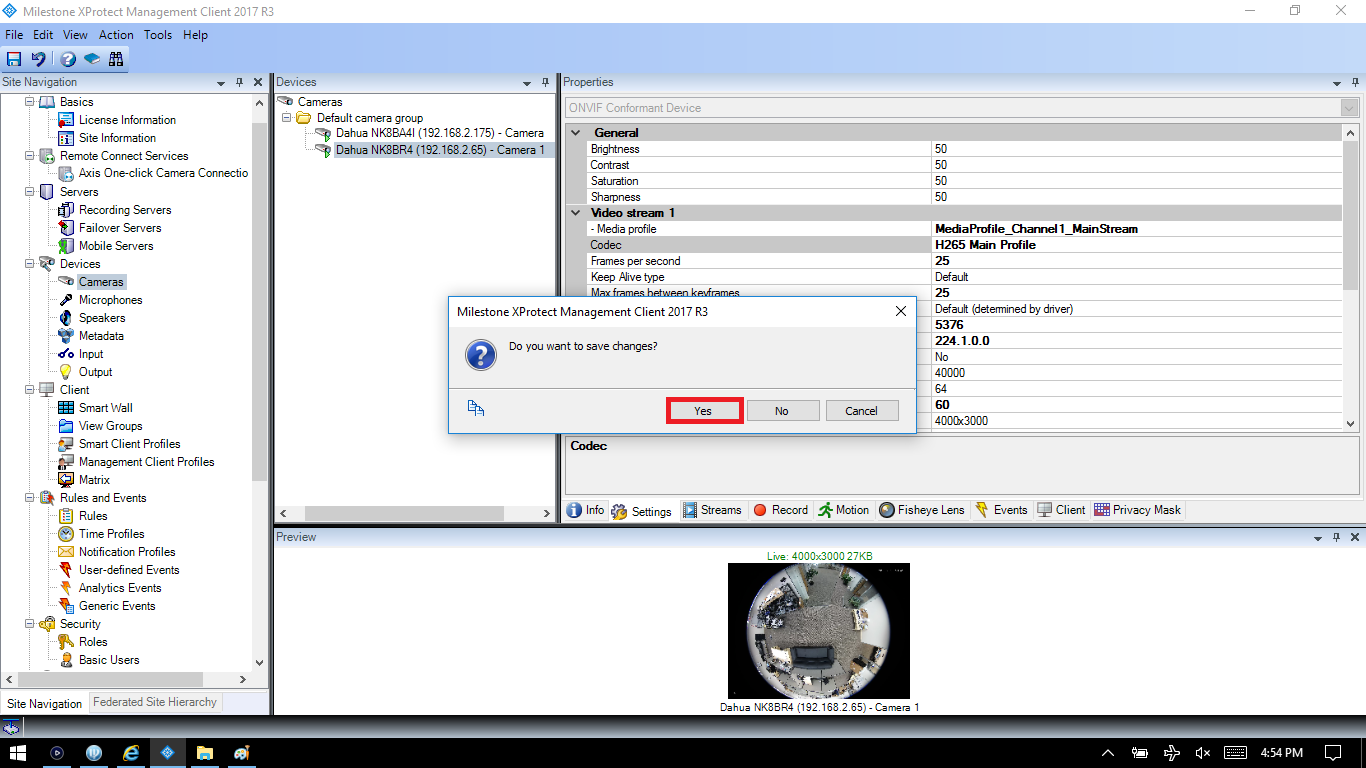The image size is (1366, 768).
Task: Show hidden tray icons chevron
Action: [1108, 752]
